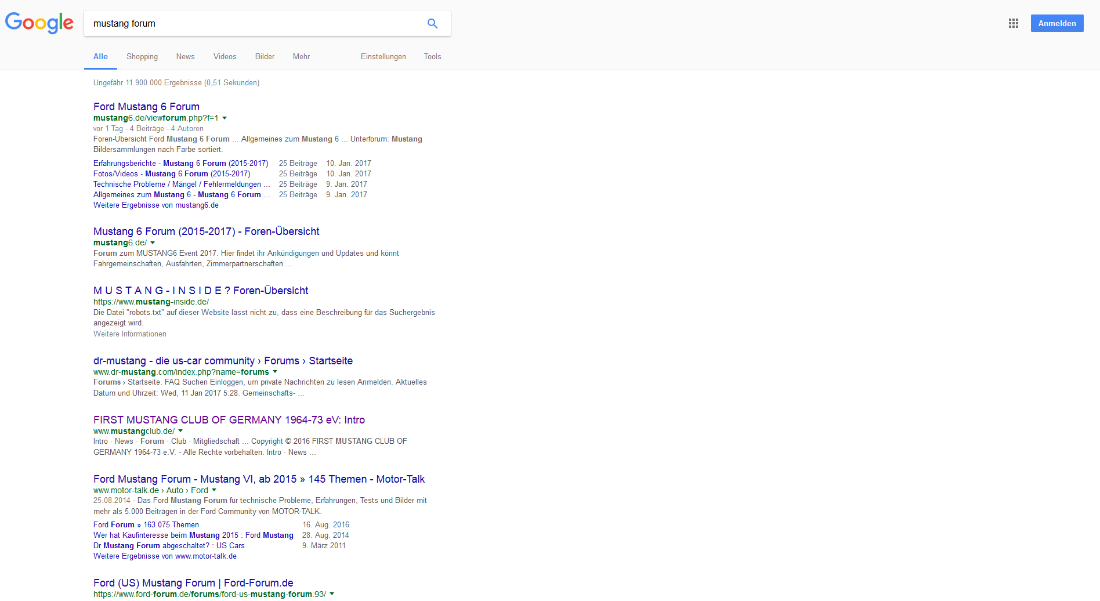Click the https://www.mustang-inside.de/ URL text
Viewport: 1100px width, 601px height.
click(x=151, y=302)
